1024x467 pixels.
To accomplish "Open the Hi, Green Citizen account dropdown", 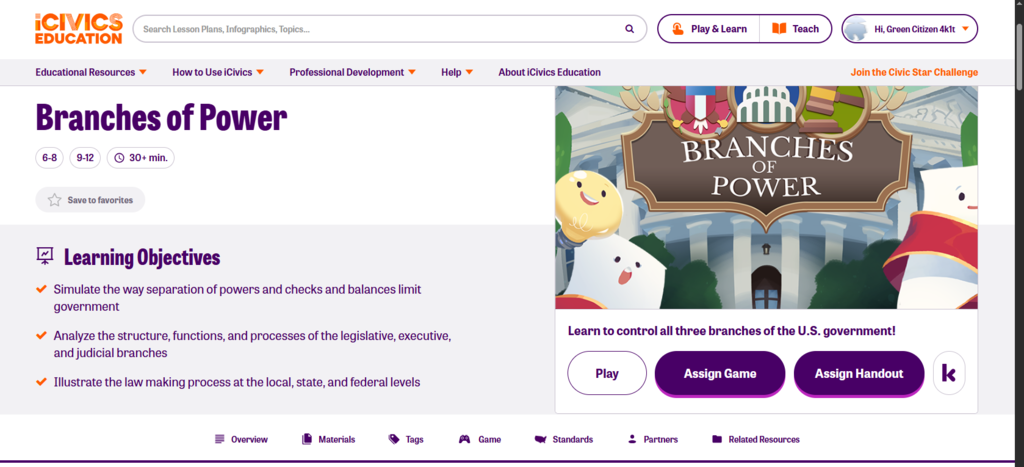I will [x=910, y=29].
